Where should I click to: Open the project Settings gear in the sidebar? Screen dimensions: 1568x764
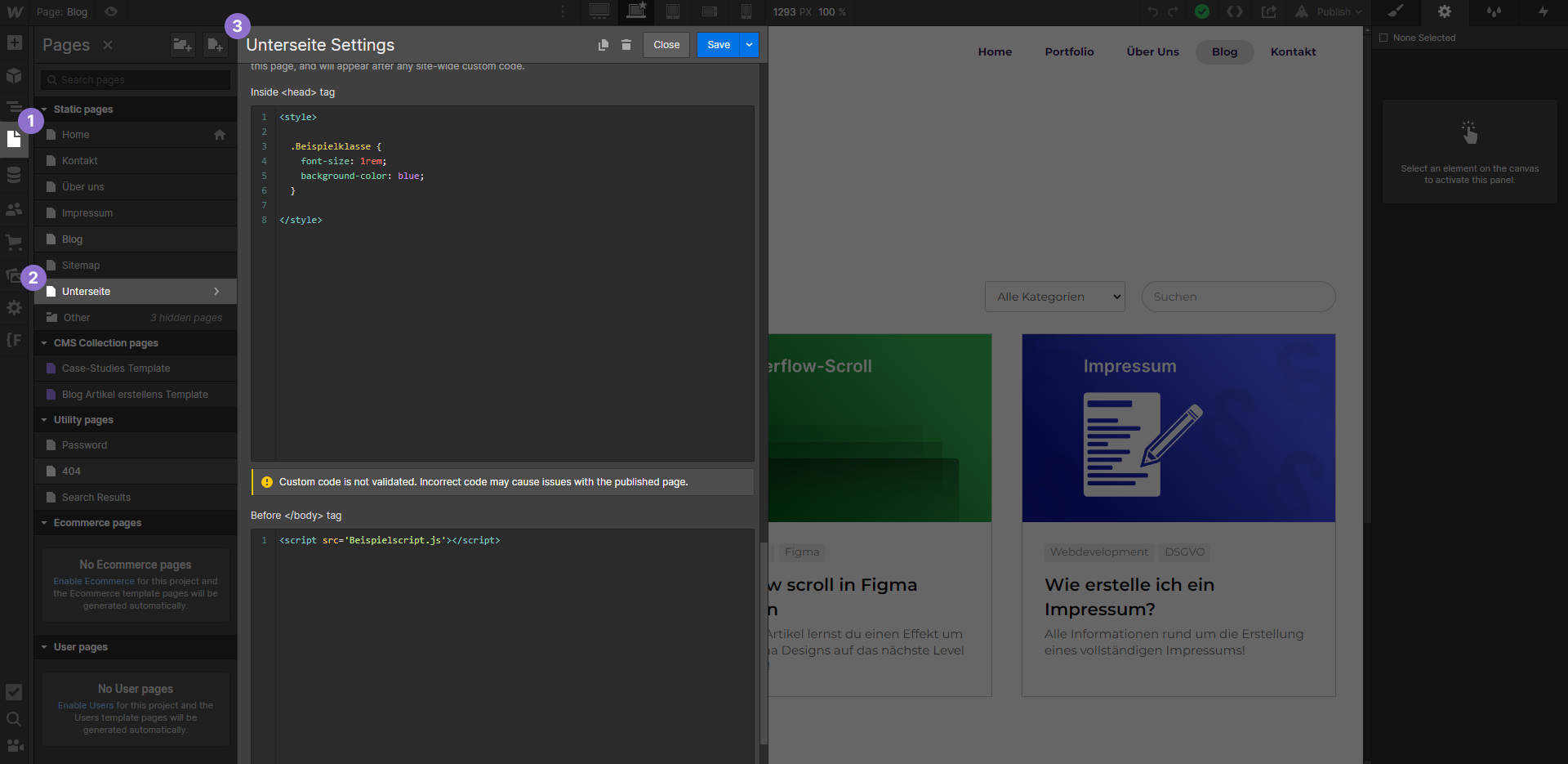coord(14,307)
